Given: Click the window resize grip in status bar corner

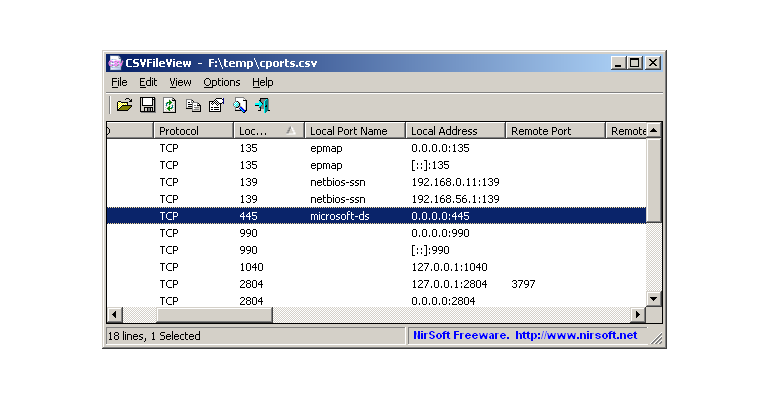Looking at the screenshot, I should (x=656, y=338).
